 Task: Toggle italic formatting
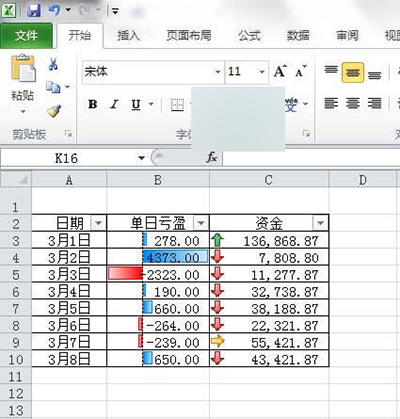click(x=114, y=105)
